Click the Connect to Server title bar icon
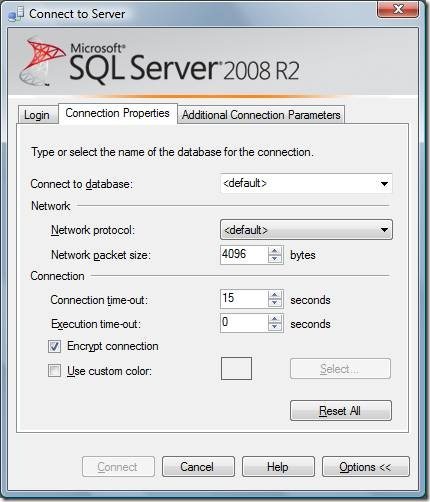The width and height of the screenshot is (430, 502). coord(16,14)
